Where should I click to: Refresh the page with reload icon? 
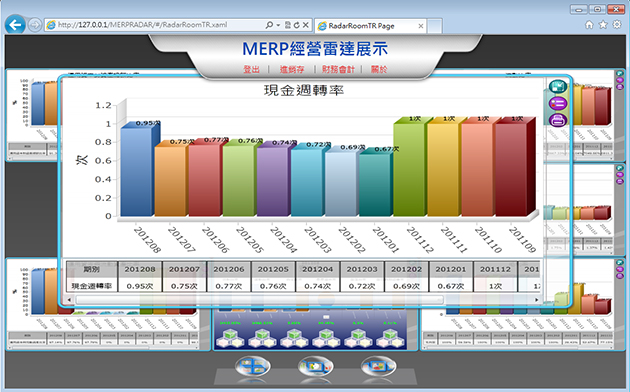click(x=297, y=25)
